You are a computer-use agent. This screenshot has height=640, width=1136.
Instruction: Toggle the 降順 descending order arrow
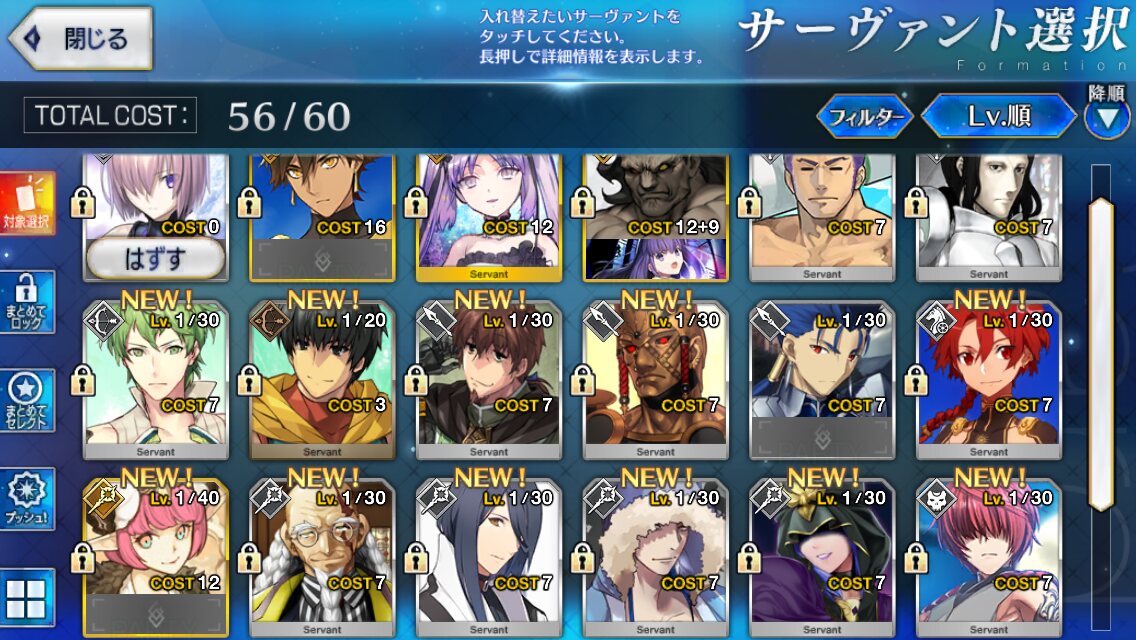[x=1106, y=117]
